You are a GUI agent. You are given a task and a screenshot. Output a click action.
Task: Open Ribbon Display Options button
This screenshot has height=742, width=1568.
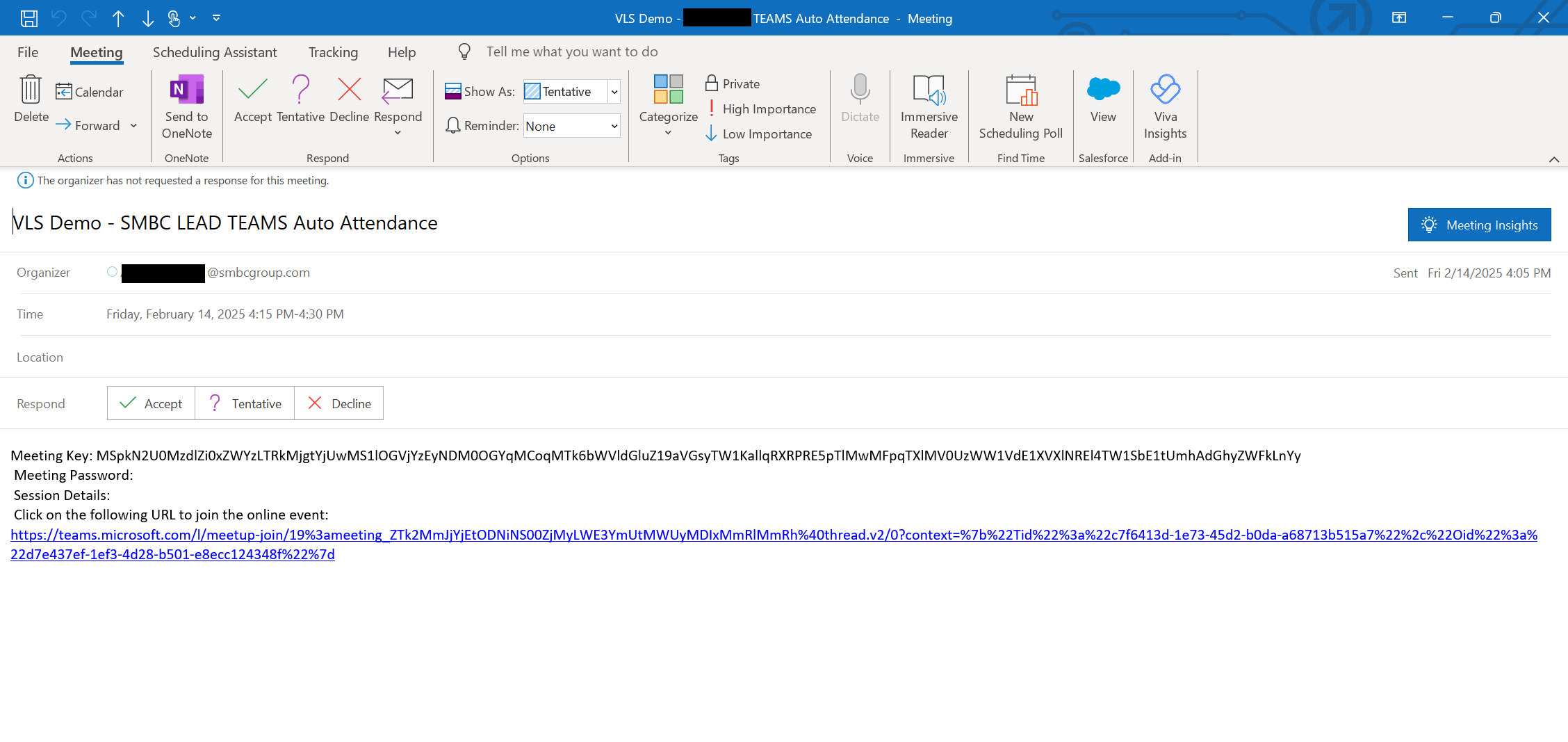(1399, 18)
